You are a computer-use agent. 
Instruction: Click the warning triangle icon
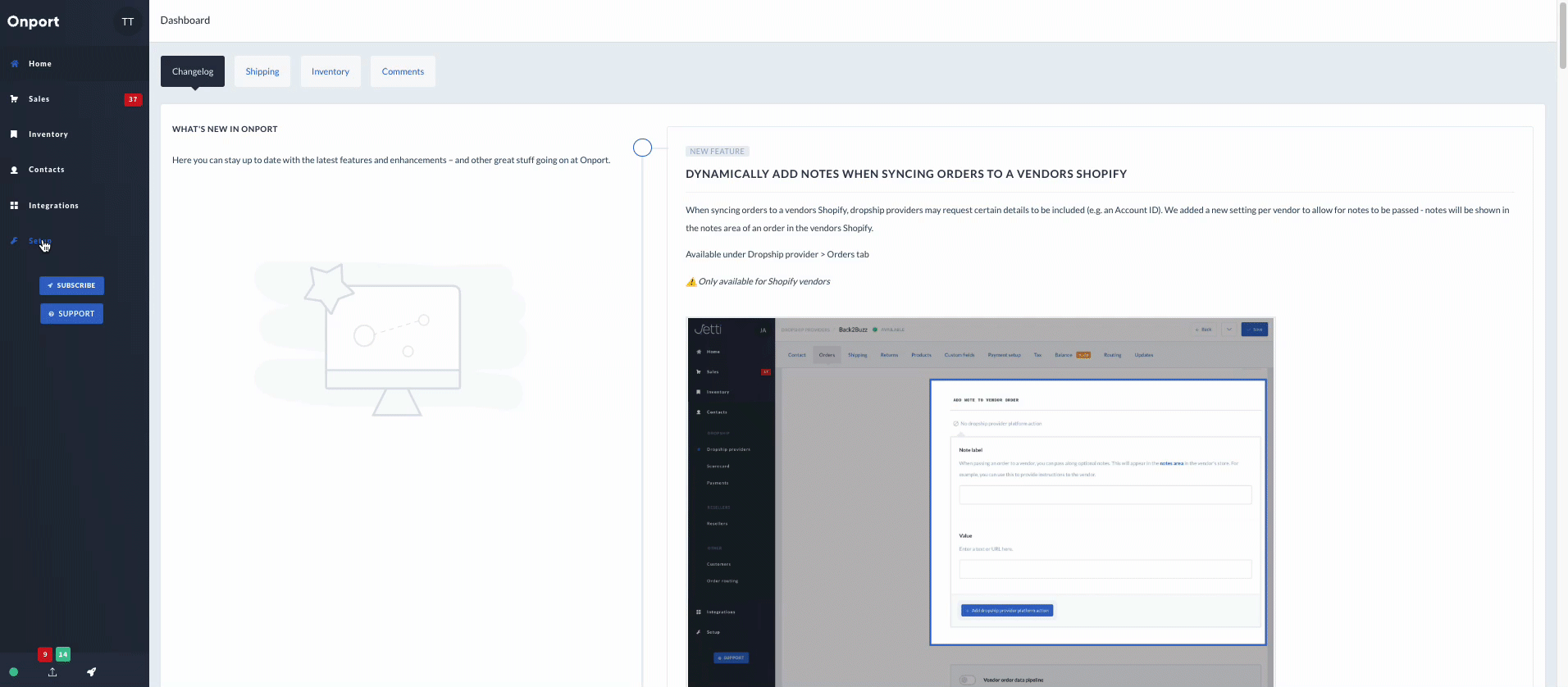[x=691, y=282]
